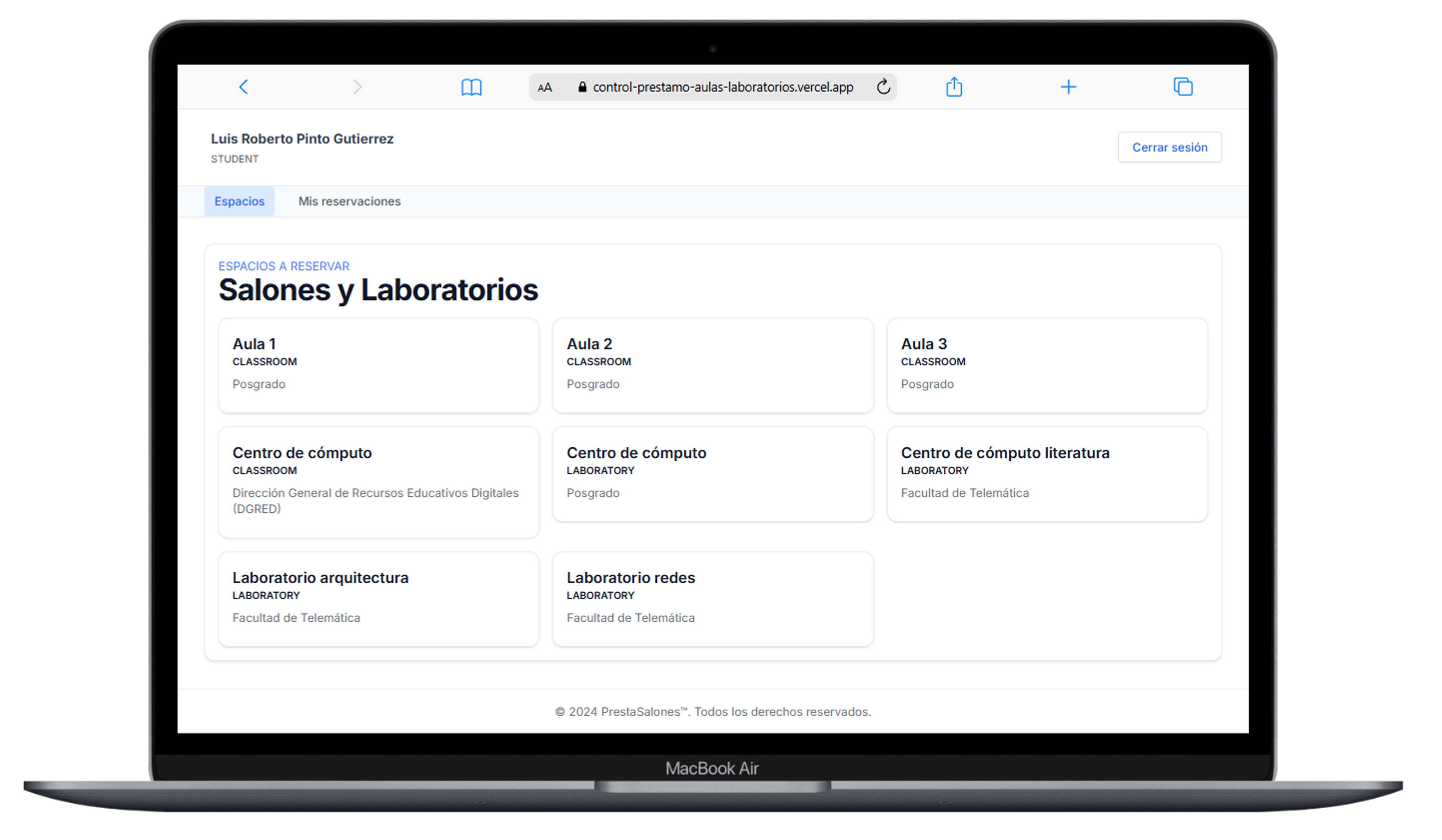Select the Aula 1 classroom card

tap(378, 366)
